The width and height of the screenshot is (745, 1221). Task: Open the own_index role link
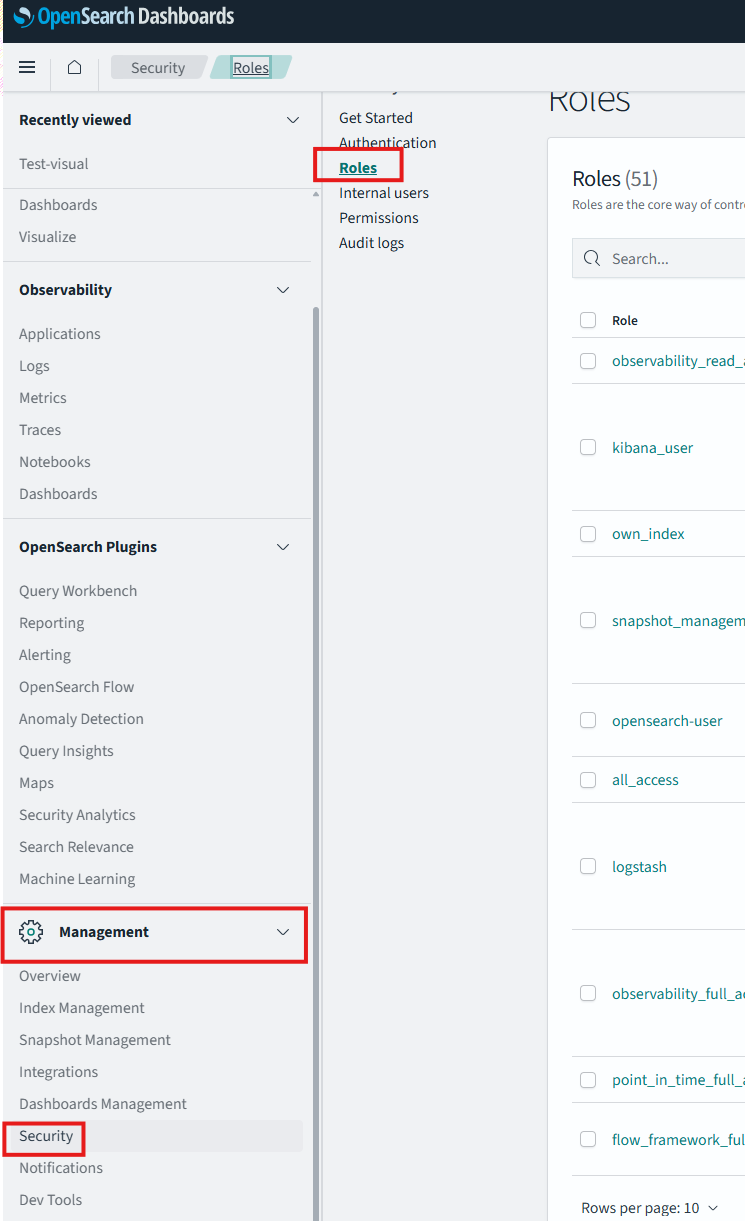point(648,534)
